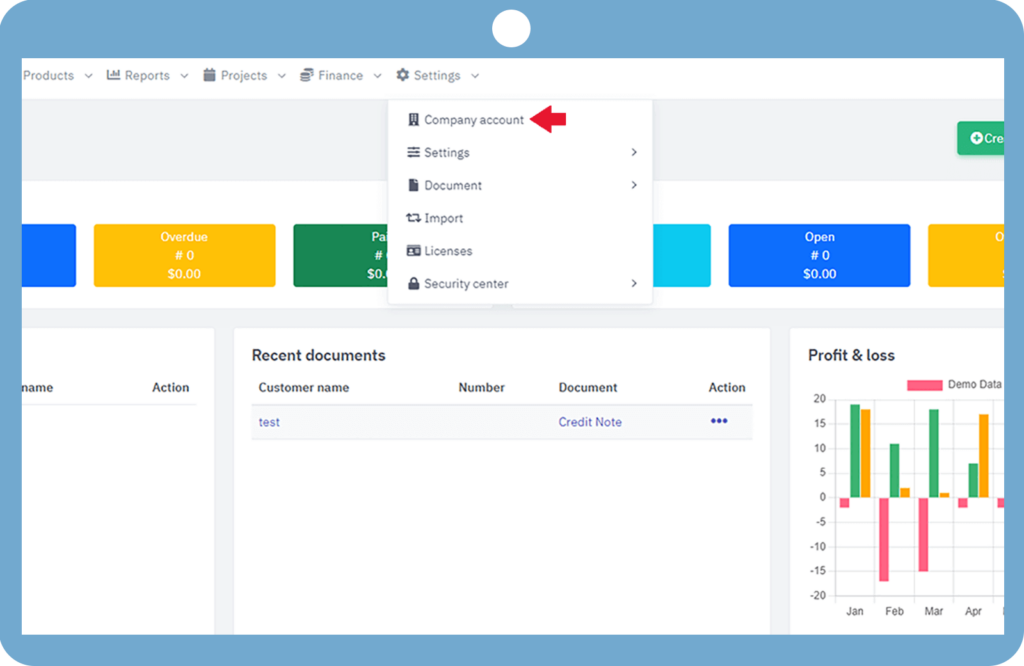Click the Settings gear icon in navbar
The height and width of the screenshot is (666, 1024).
coord(402,75)
